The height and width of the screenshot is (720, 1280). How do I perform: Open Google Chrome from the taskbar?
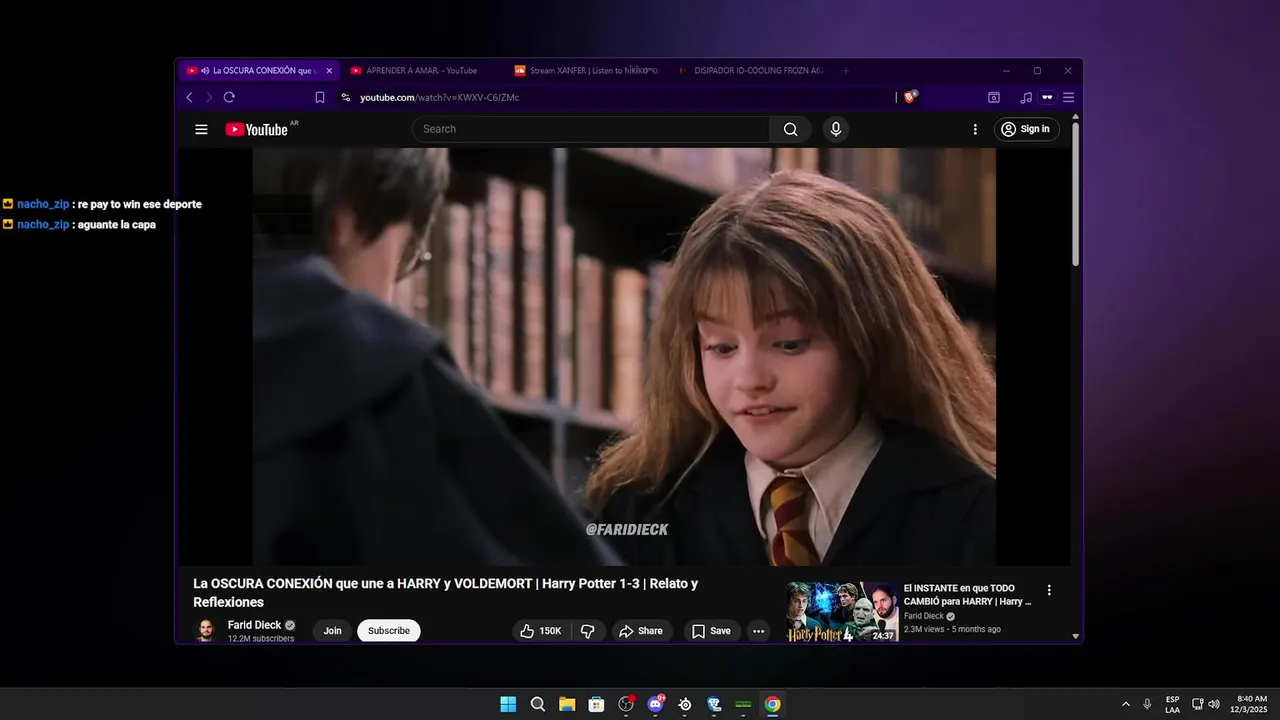click(773, 704)
